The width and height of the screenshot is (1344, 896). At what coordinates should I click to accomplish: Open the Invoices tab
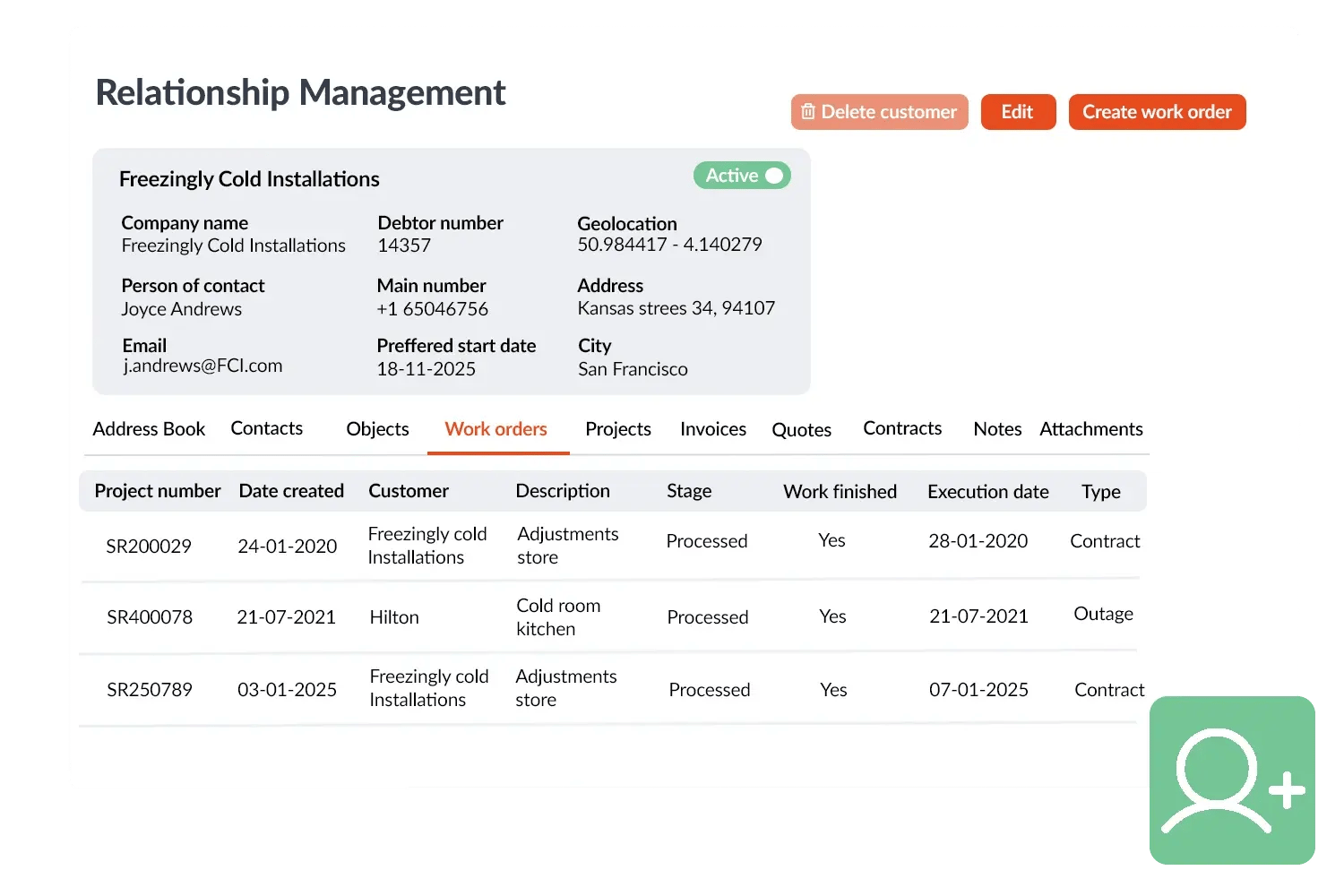712,429
